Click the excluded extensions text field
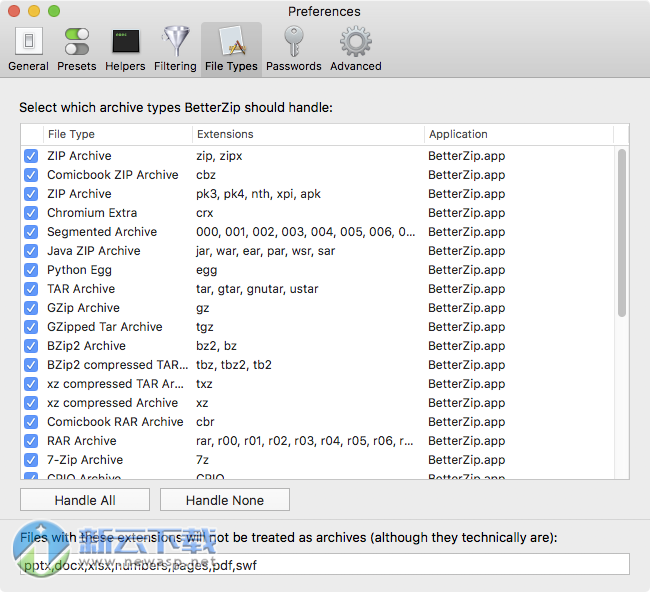Screen dimensions: 650x592 click(x=325, y=565)
